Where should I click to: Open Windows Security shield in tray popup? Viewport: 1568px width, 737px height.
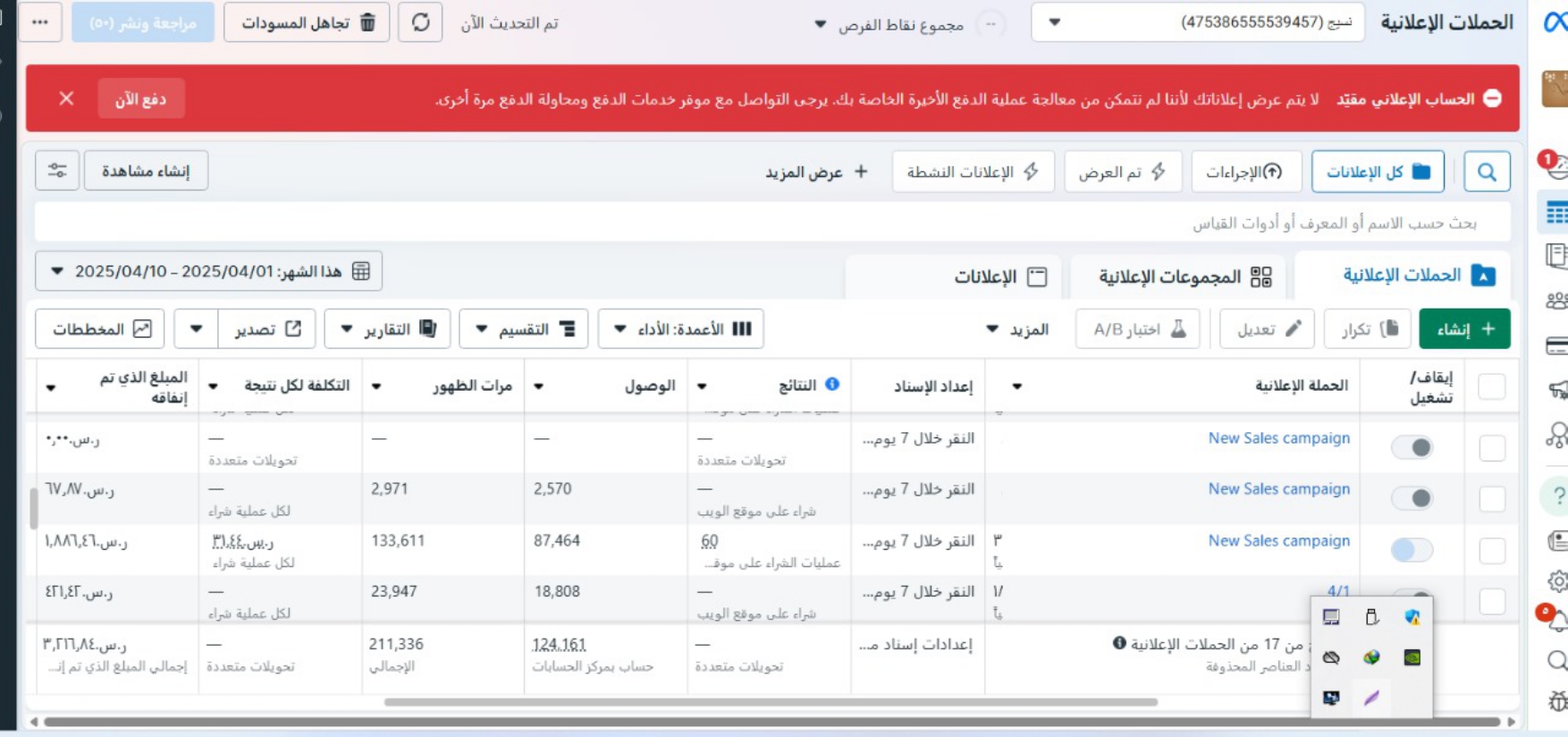click(1412, 617)
